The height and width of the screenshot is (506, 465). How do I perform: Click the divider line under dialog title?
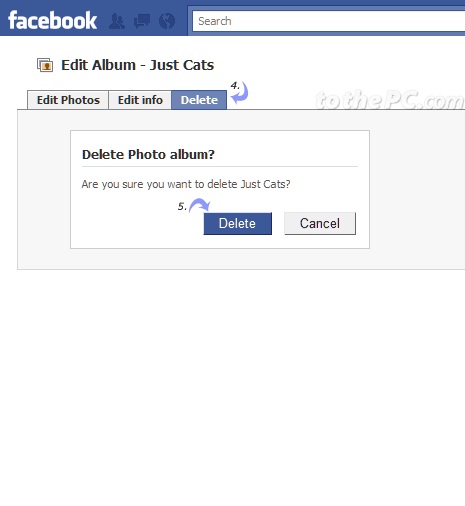tap(220, 166)
